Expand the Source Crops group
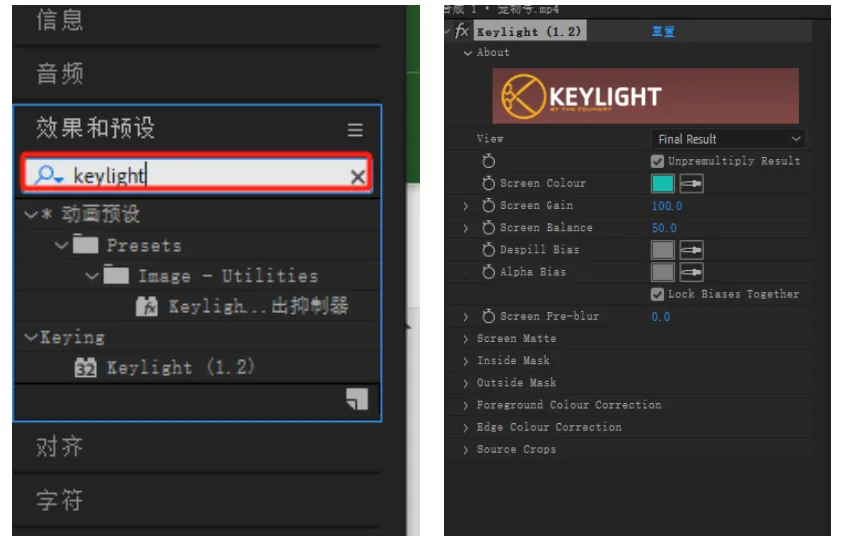Viewport: 842px width, 548px height. pos(466,450)
